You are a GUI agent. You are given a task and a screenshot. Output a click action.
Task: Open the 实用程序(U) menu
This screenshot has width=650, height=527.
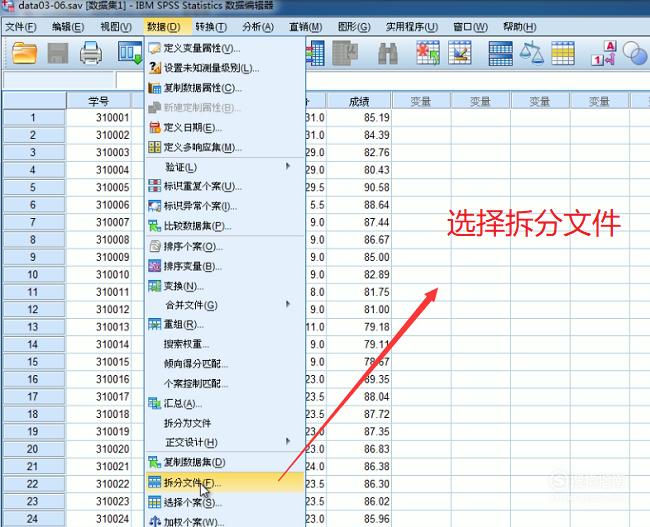pos(412,27)
